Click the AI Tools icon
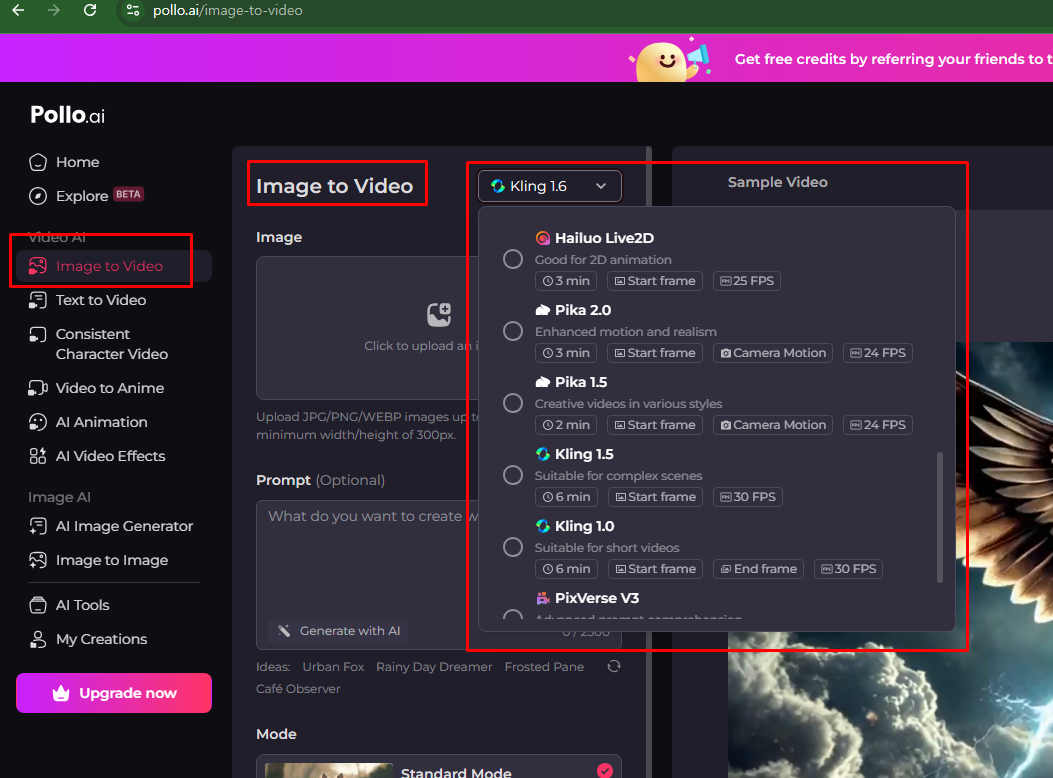This screenshot has width=1053, height=778. tap(38, 605)
